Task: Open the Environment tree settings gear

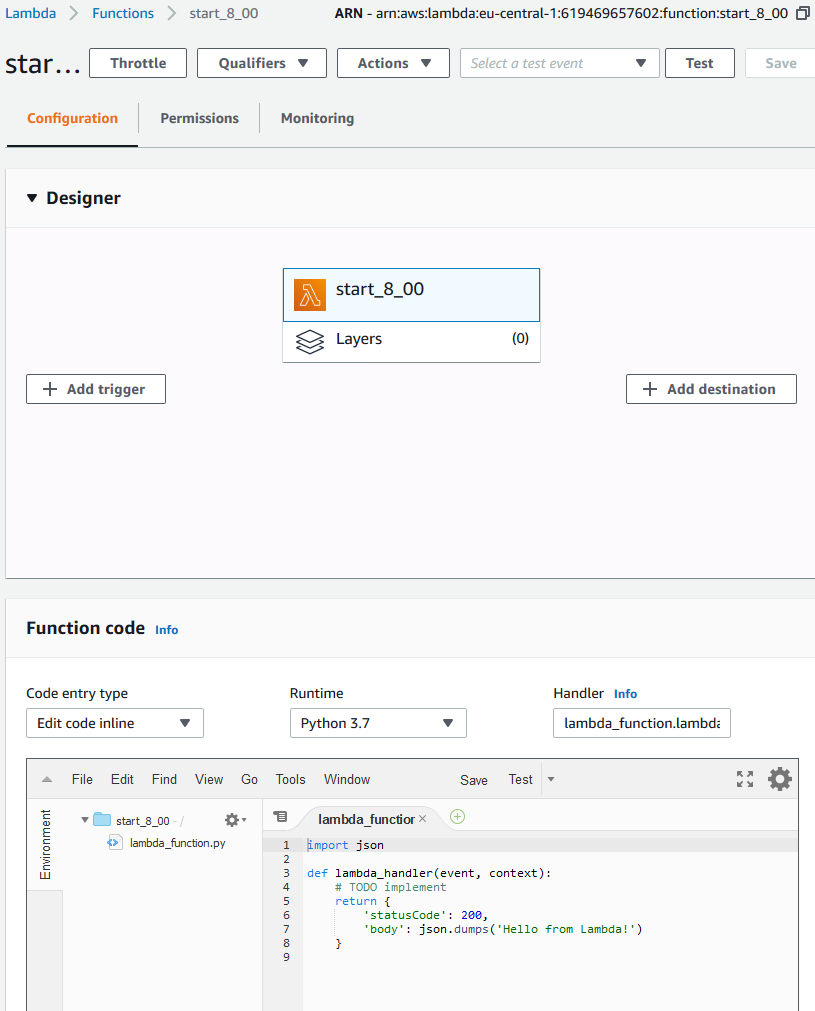Action: pyautogui.click(x=235, y=820)
